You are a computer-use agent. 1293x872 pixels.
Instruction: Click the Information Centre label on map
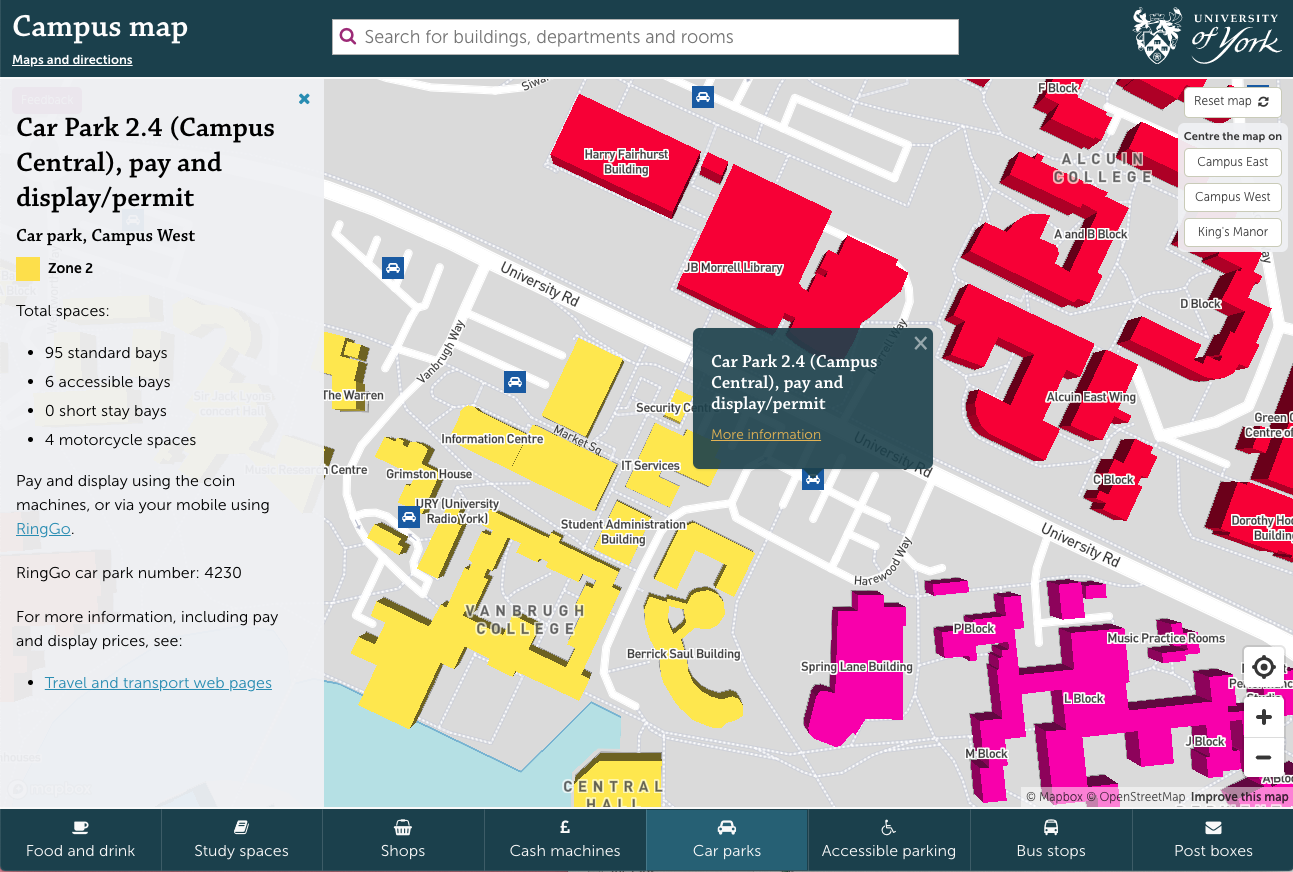(x=492, y=439)
